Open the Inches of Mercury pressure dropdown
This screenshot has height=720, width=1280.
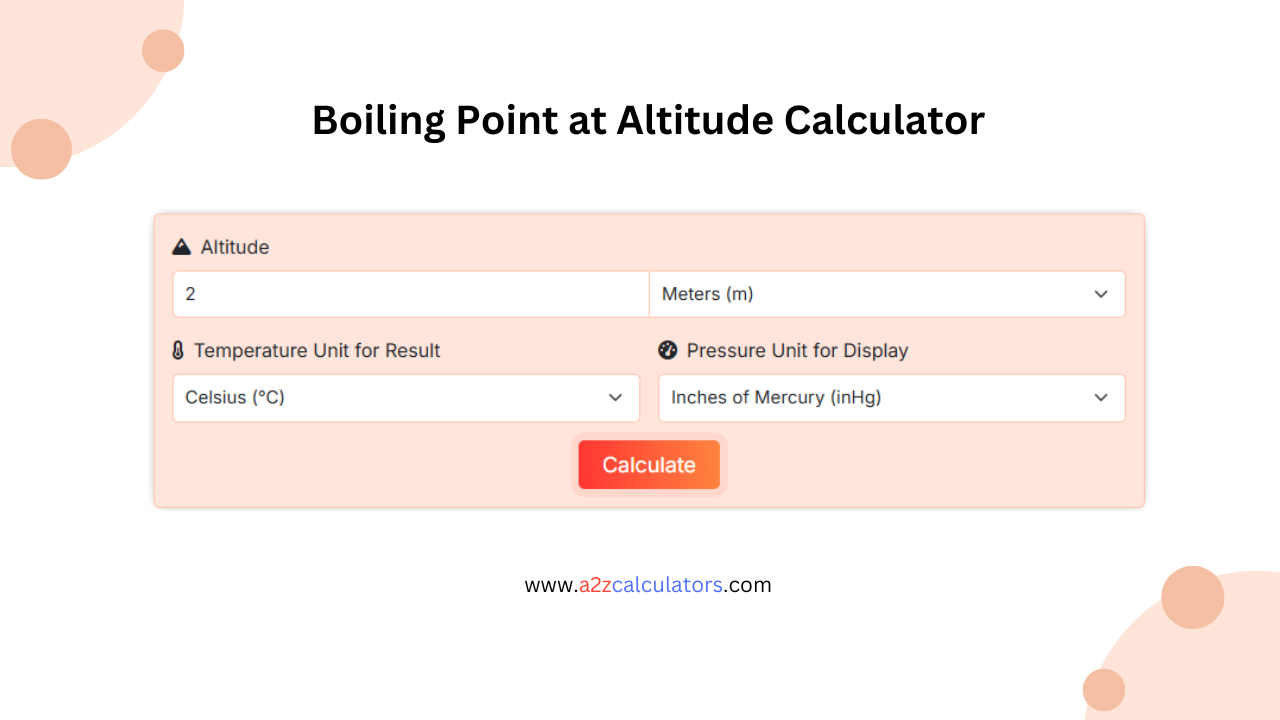[x=891, y=398]
